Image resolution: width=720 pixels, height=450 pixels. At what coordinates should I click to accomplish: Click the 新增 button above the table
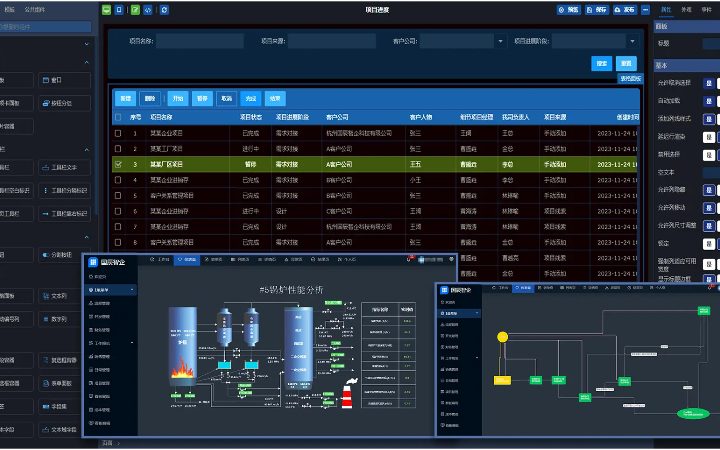pyautogui.click(x=125, y=98)
